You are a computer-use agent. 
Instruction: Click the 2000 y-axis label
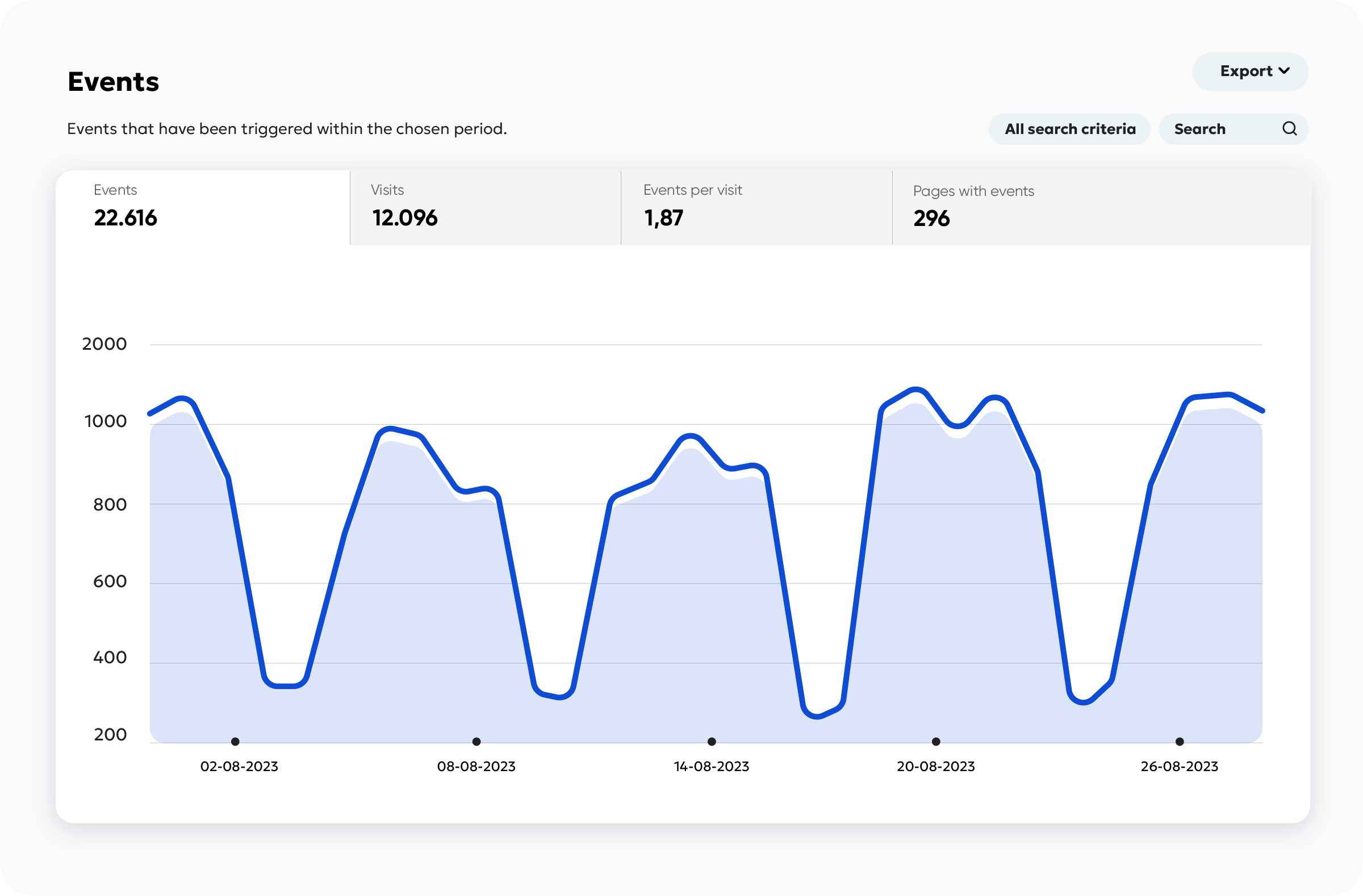pyautogui.click(x=104, y=344)
